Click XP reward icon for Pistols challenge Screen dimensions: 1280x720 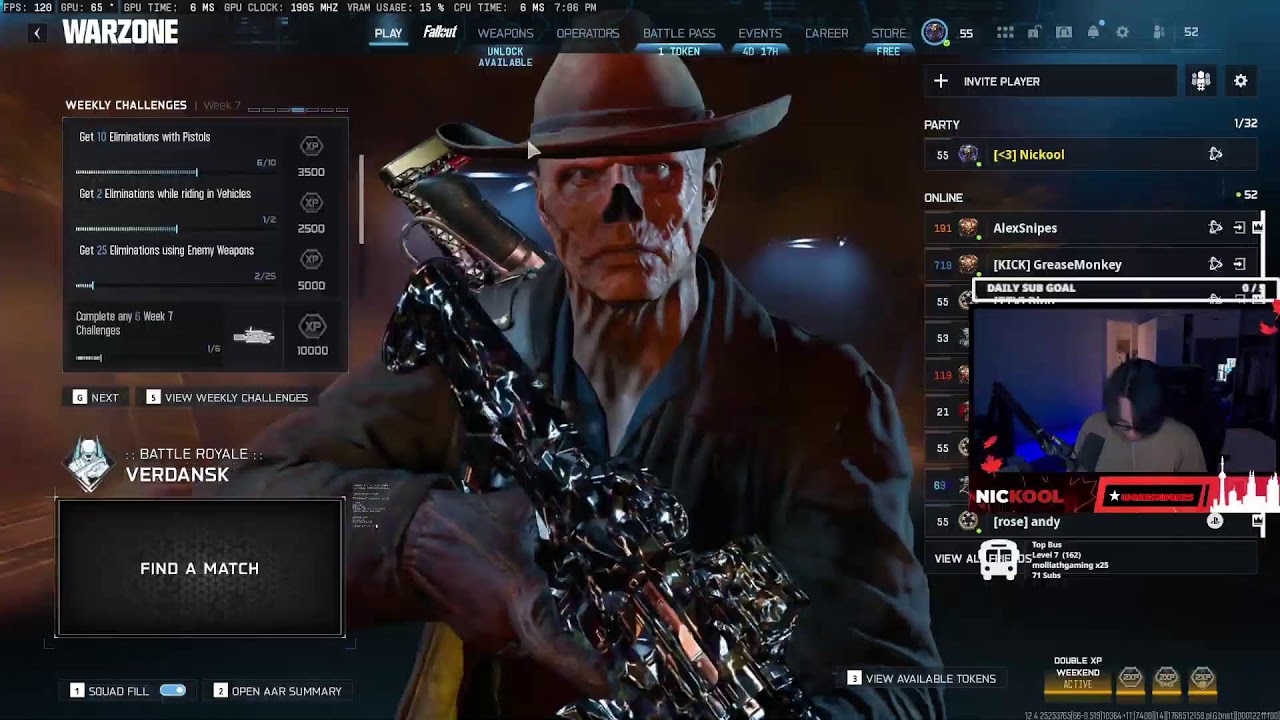[x=312, y=146]
